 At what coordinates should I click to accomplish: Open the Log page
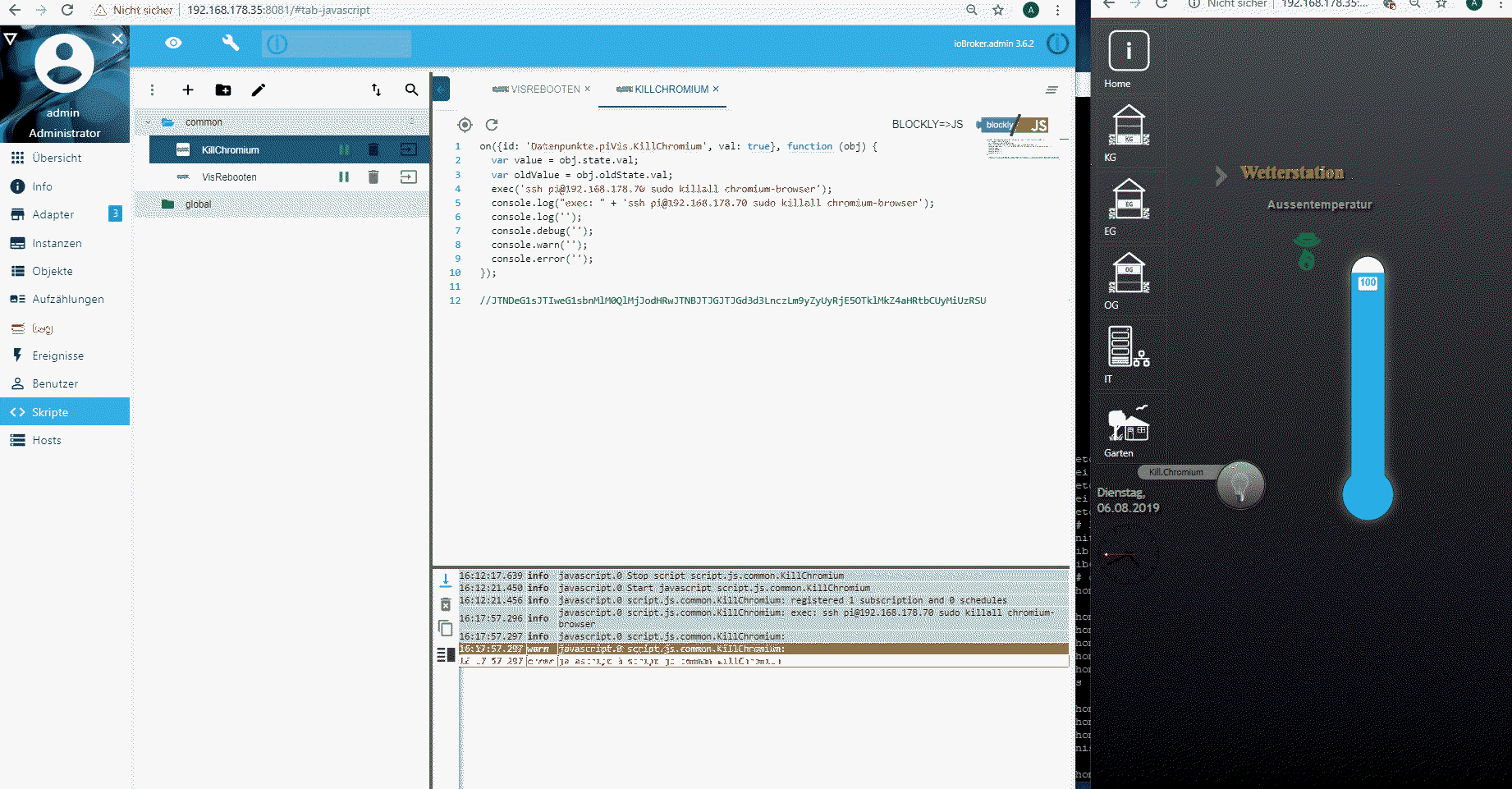tap(65, 328)
